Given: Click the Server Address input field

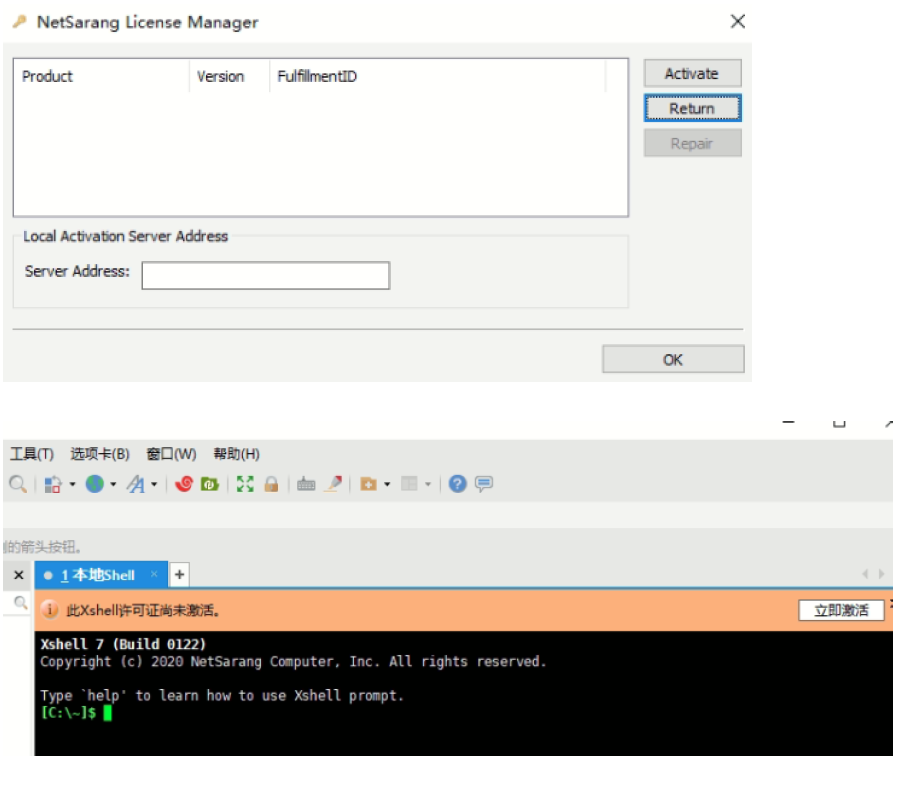Looking at the screenshot, I should [x=265, y=276].
